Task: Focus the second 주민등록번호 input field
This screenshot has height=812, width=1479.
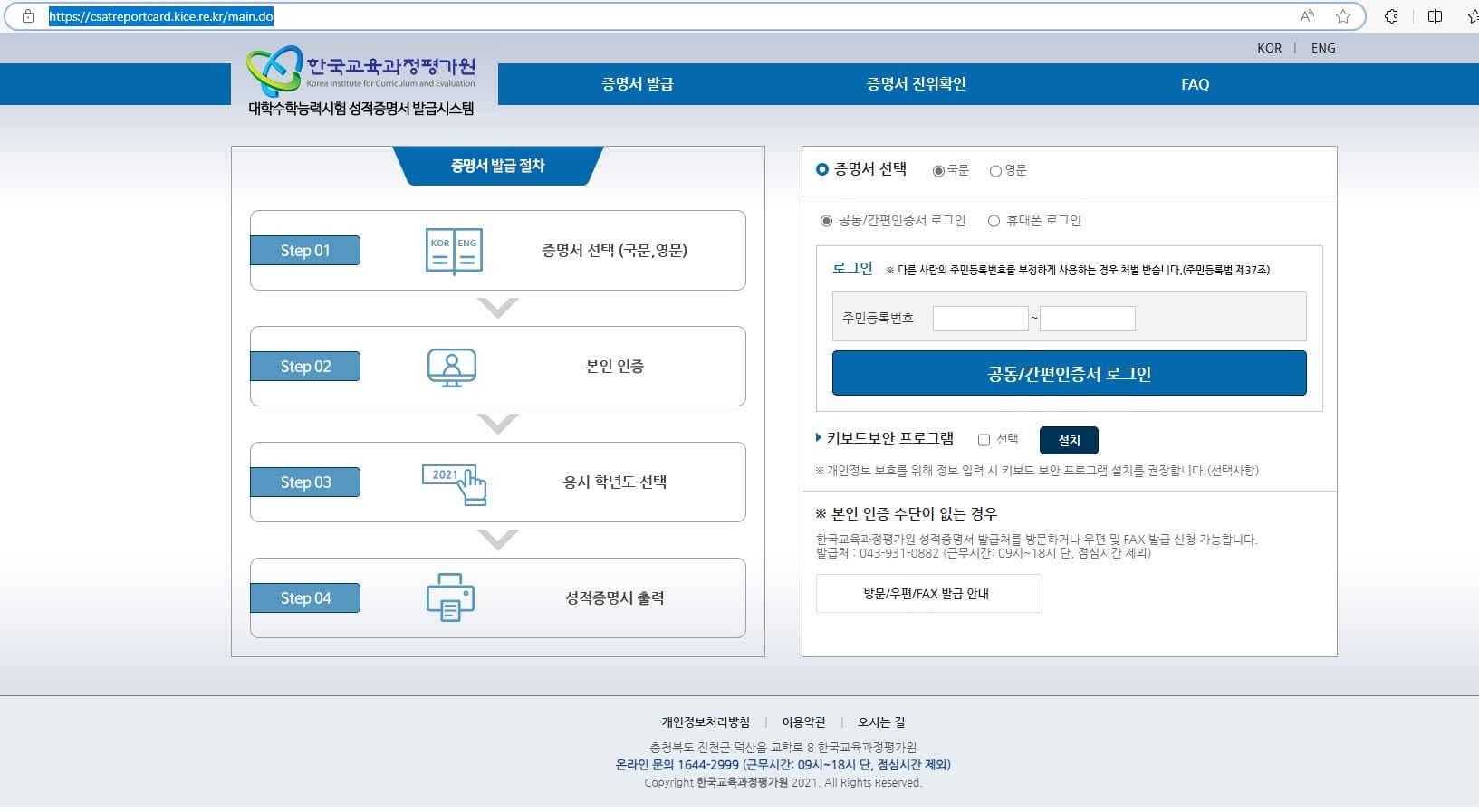Action: [1087, 318]
